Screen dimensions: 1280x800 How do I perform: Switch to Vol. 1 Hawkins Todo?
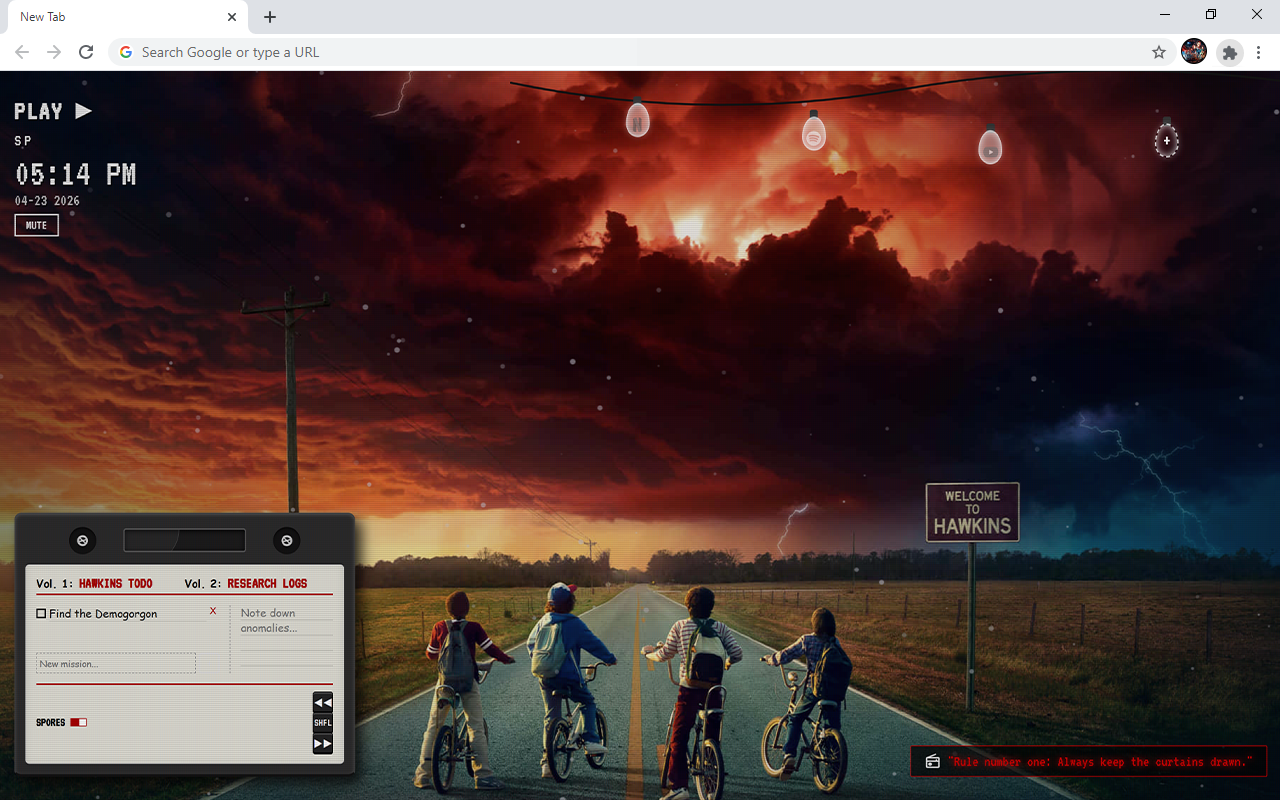pyautogui.click(x=95, y=584)
